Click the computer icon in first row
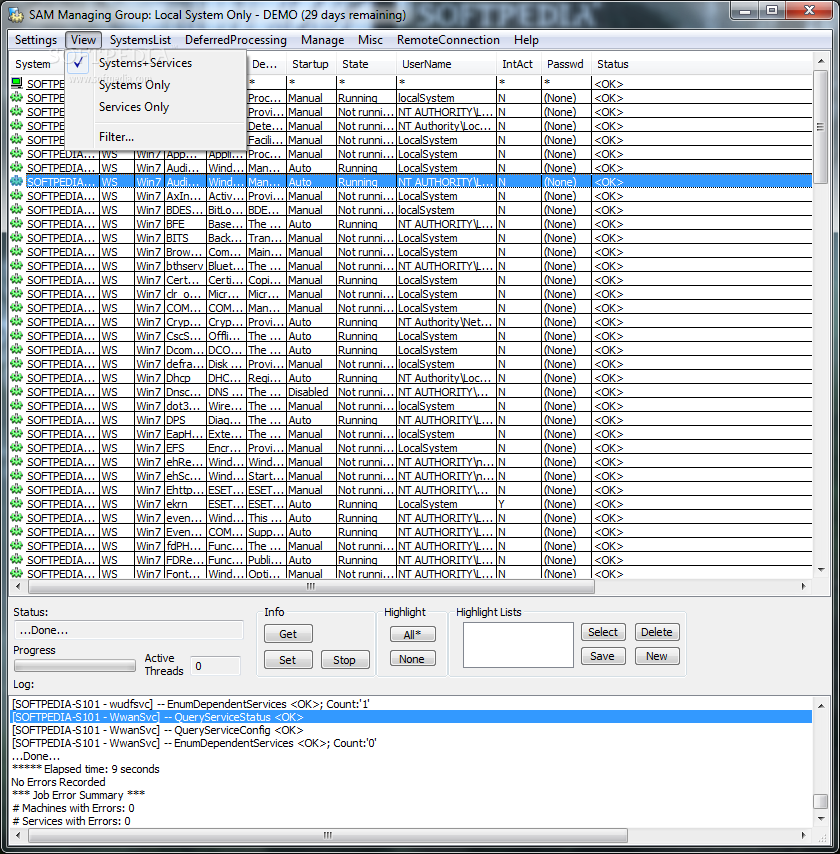The image size is (840, 854). pos(17,83)
